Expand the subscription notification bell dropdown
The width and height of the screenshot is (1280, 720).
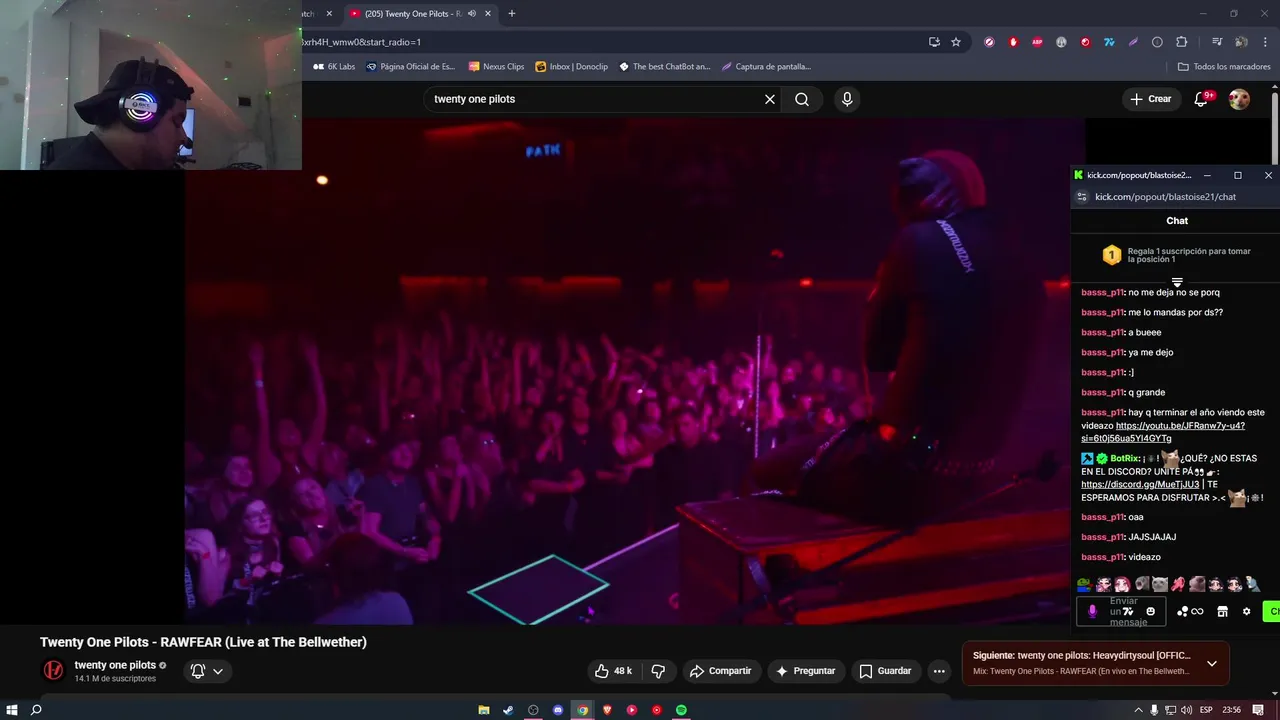tap(207, 671)
